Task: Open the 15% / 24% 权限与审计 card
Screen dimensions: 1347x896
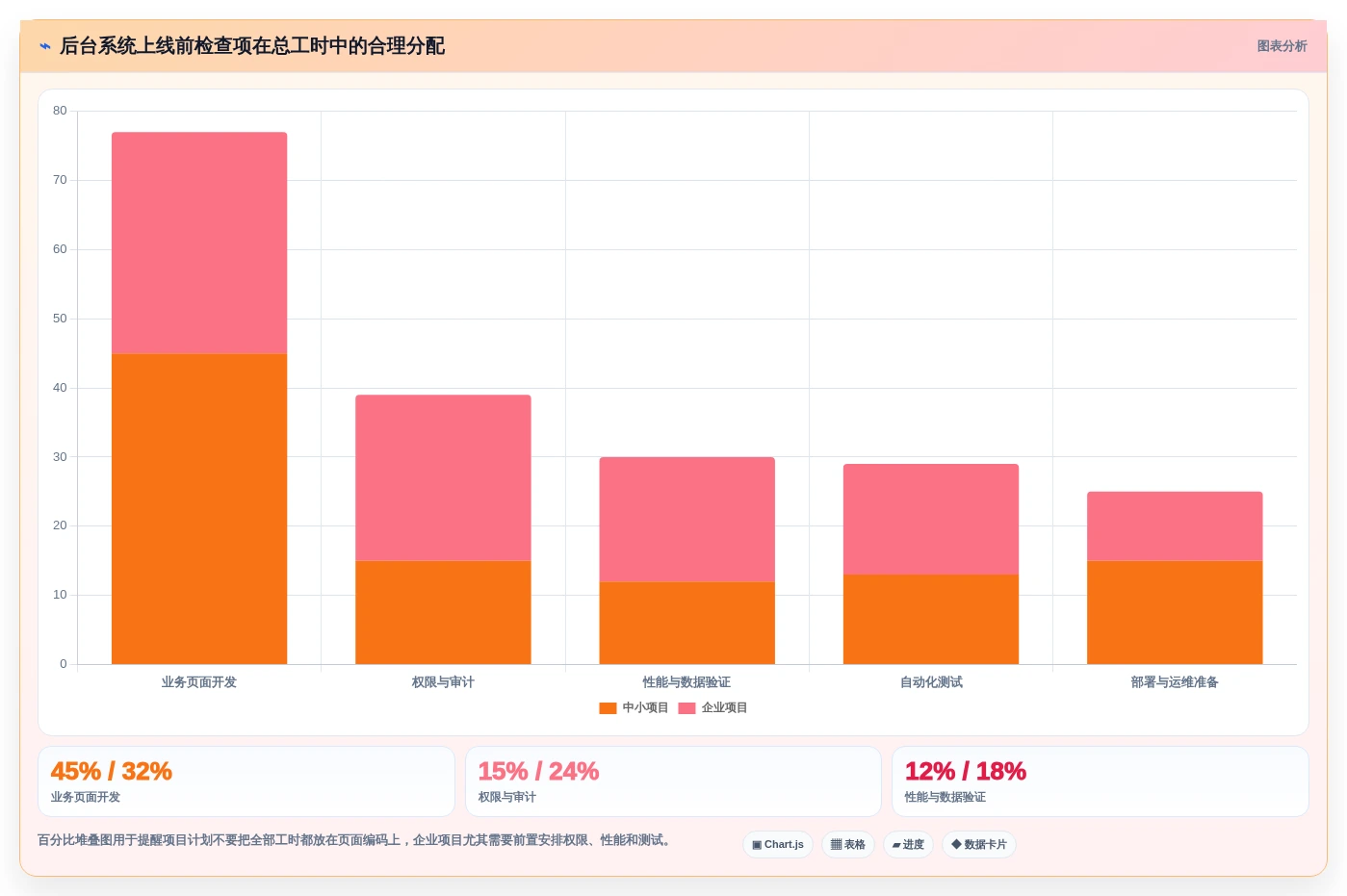Action: pos(673,781)
